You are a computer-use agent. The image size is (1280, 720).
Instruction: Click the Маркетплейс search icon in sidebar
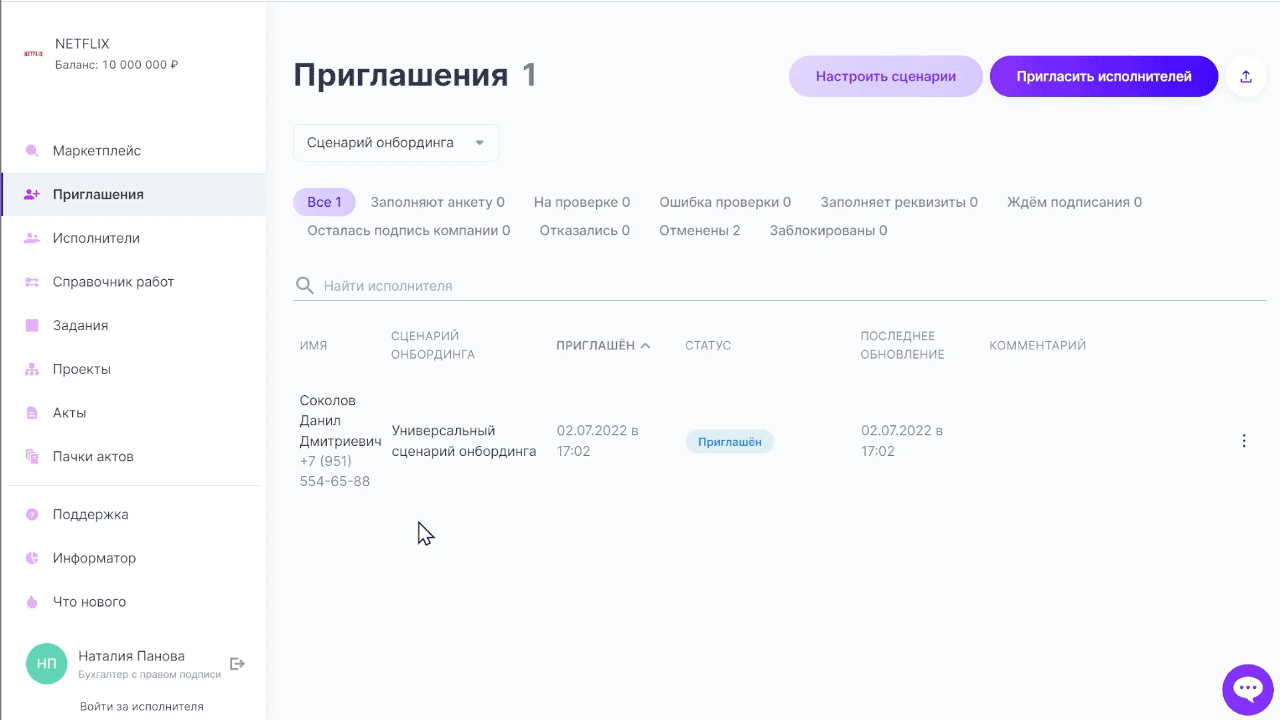(x=32, y=151)
